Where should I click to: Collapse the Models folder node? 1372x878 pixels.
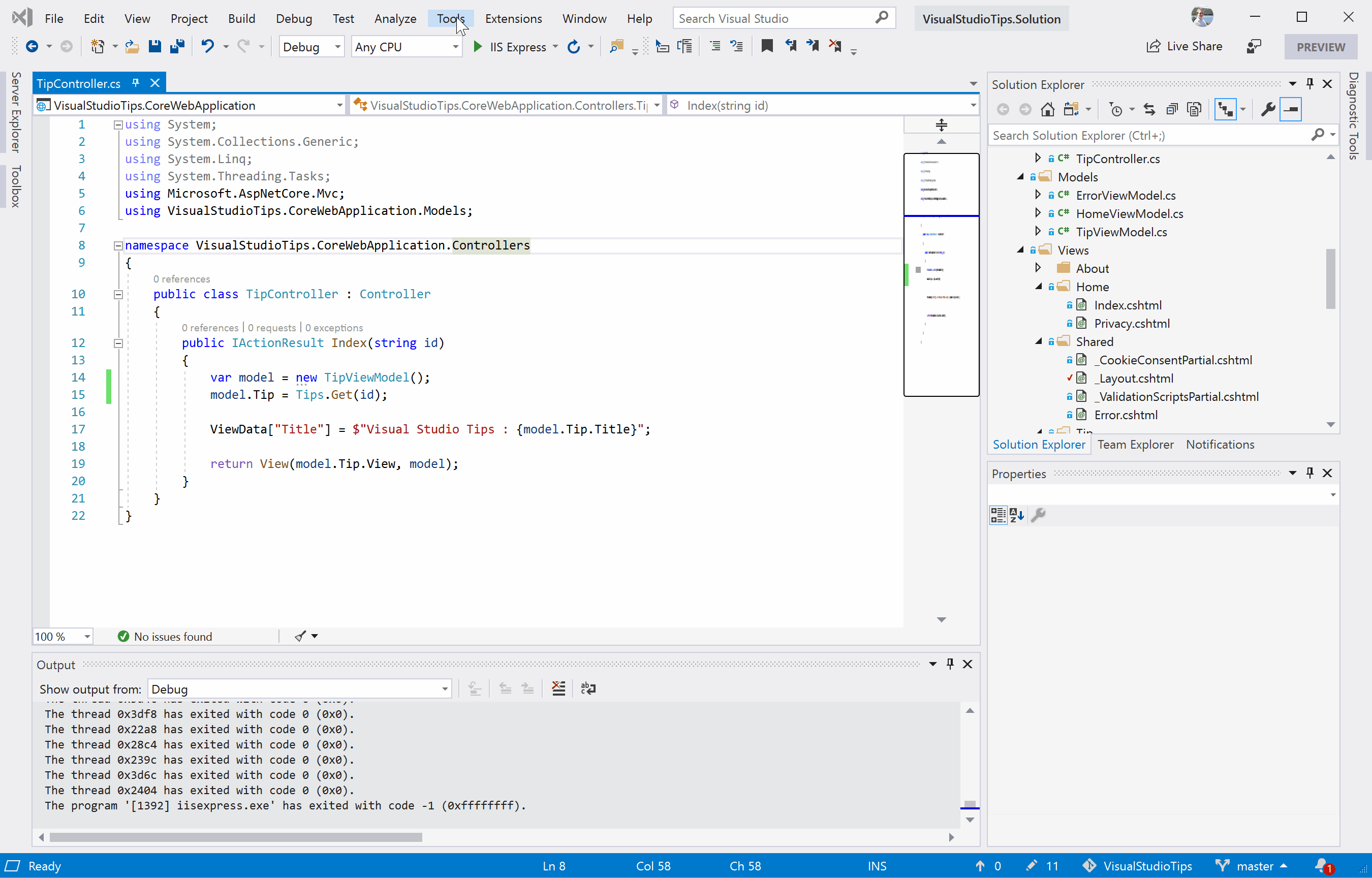1020,177
